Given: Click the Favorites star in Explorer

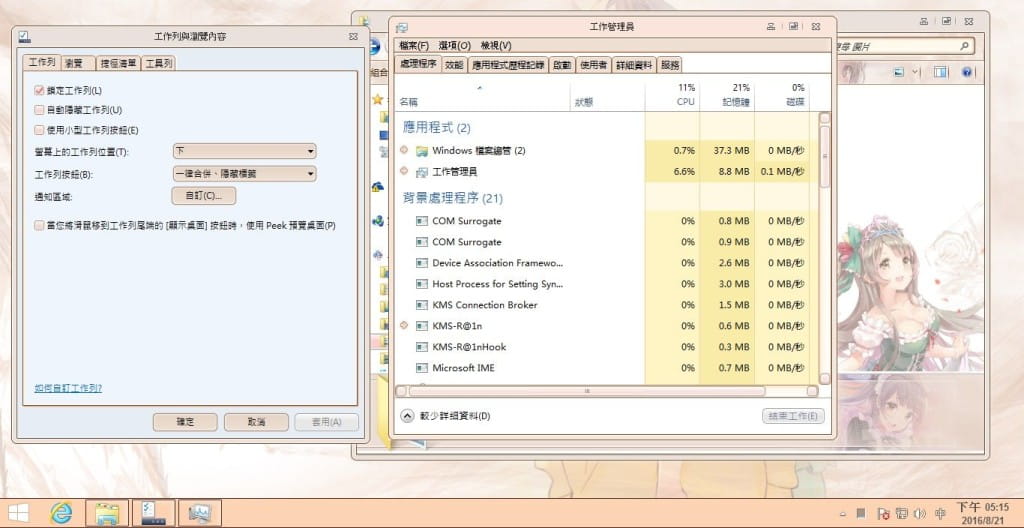Looking at the screenshot, I should click(377, 99).
